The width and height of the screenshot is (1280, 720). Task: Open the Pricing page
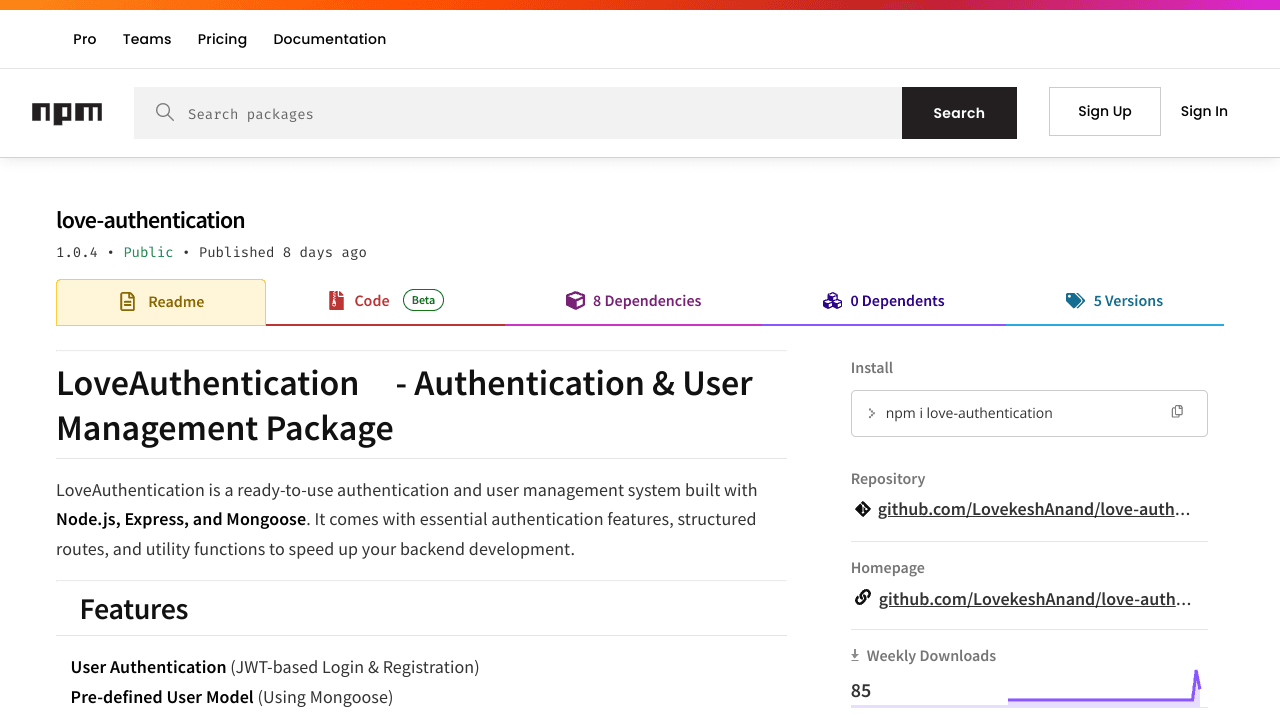(x=222, y=39)
